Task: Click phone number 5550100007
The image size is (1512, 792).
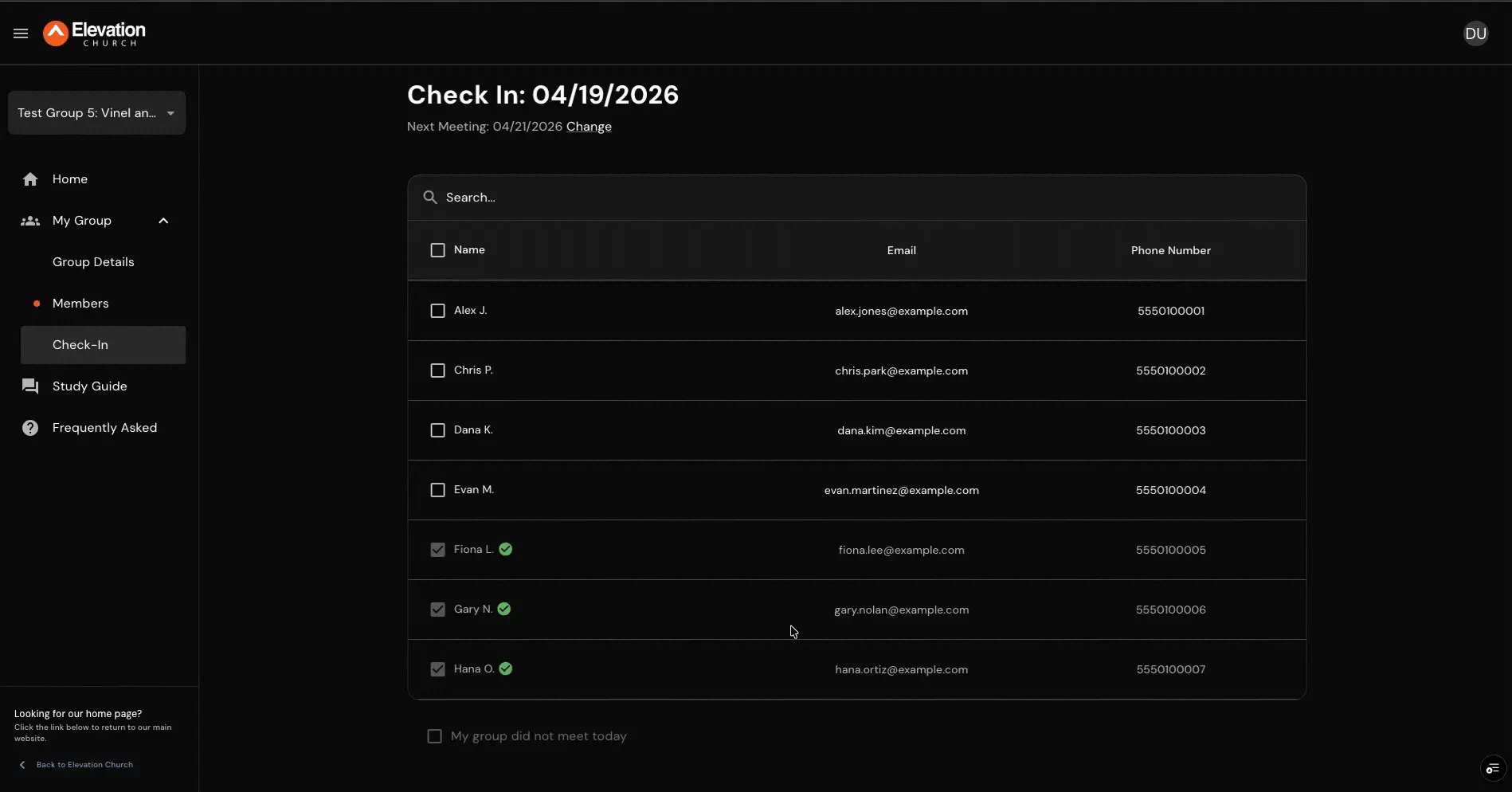Action: click(x=1171, y=669)
